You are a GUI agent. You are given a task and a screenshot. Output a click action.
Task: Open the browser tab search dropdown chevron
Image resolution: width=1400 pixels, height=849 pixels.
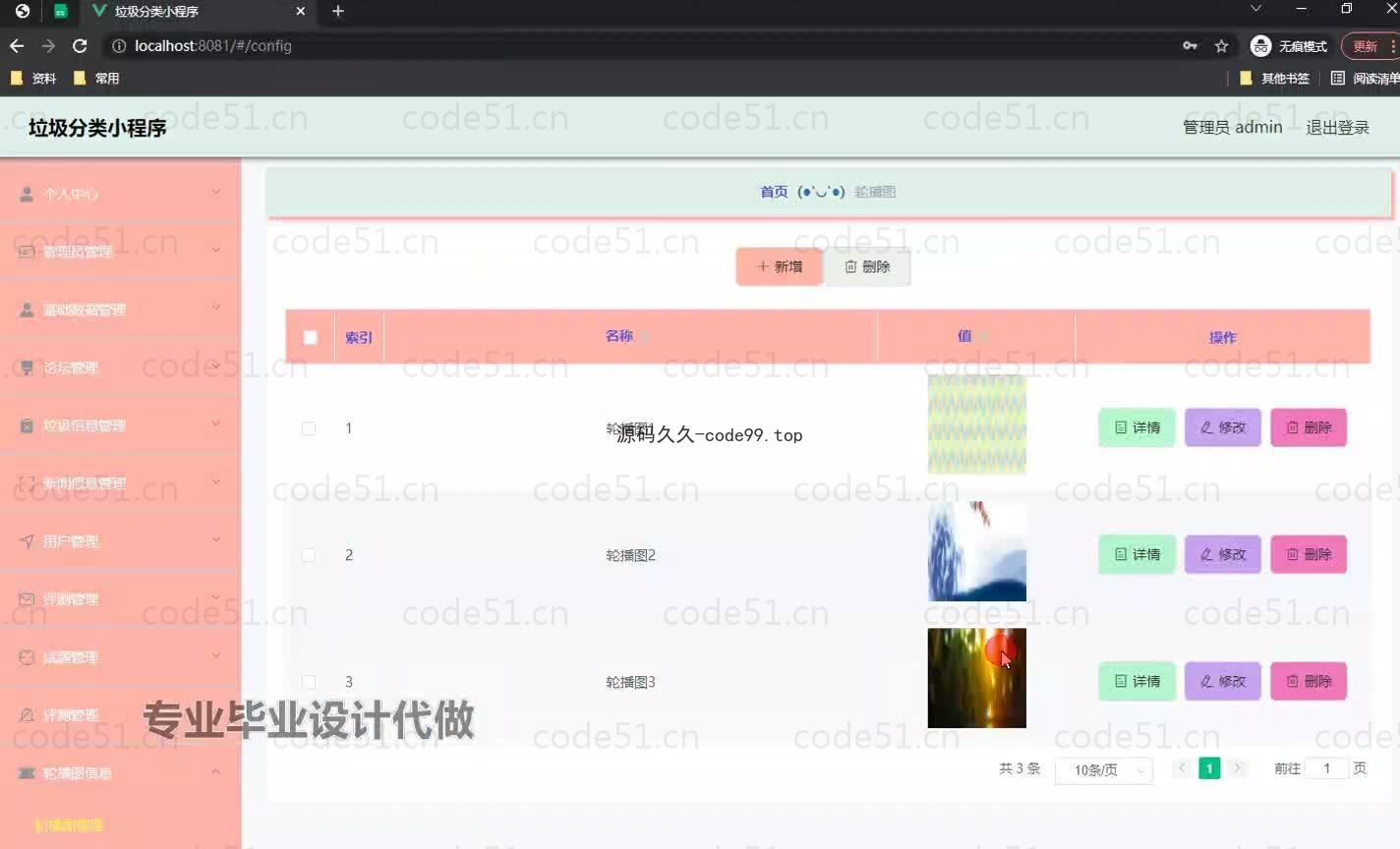click(1255, 9)
